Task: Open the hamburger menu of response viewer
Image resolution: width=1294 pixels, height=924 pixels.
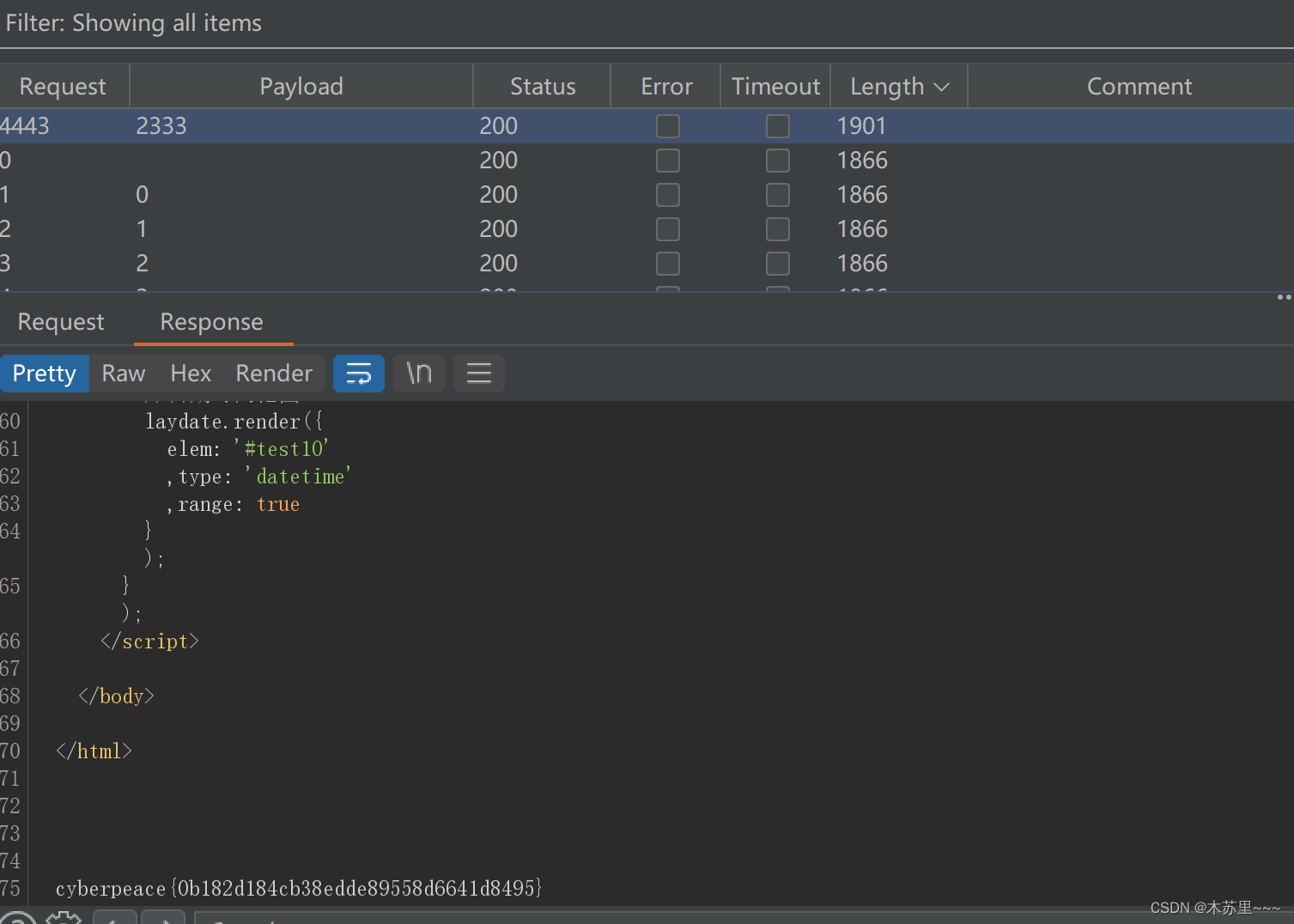Action: [478, 374]
